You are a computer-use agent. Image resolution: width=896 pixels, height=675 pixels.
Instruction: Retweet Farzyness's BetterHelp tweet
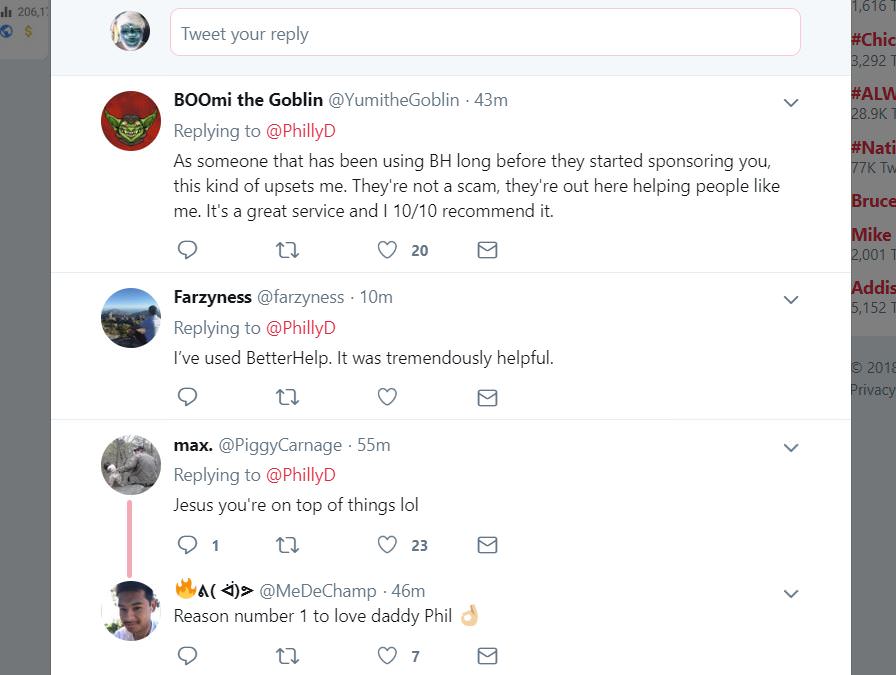287,397
